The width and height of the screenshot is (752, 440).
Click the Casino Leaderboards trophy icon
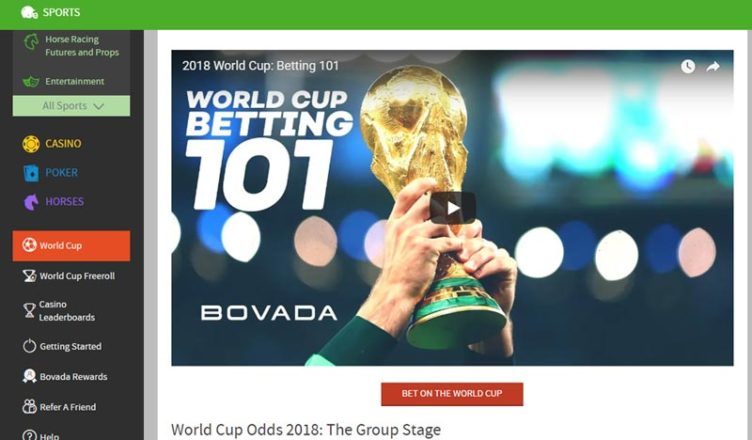pos(29,311)
